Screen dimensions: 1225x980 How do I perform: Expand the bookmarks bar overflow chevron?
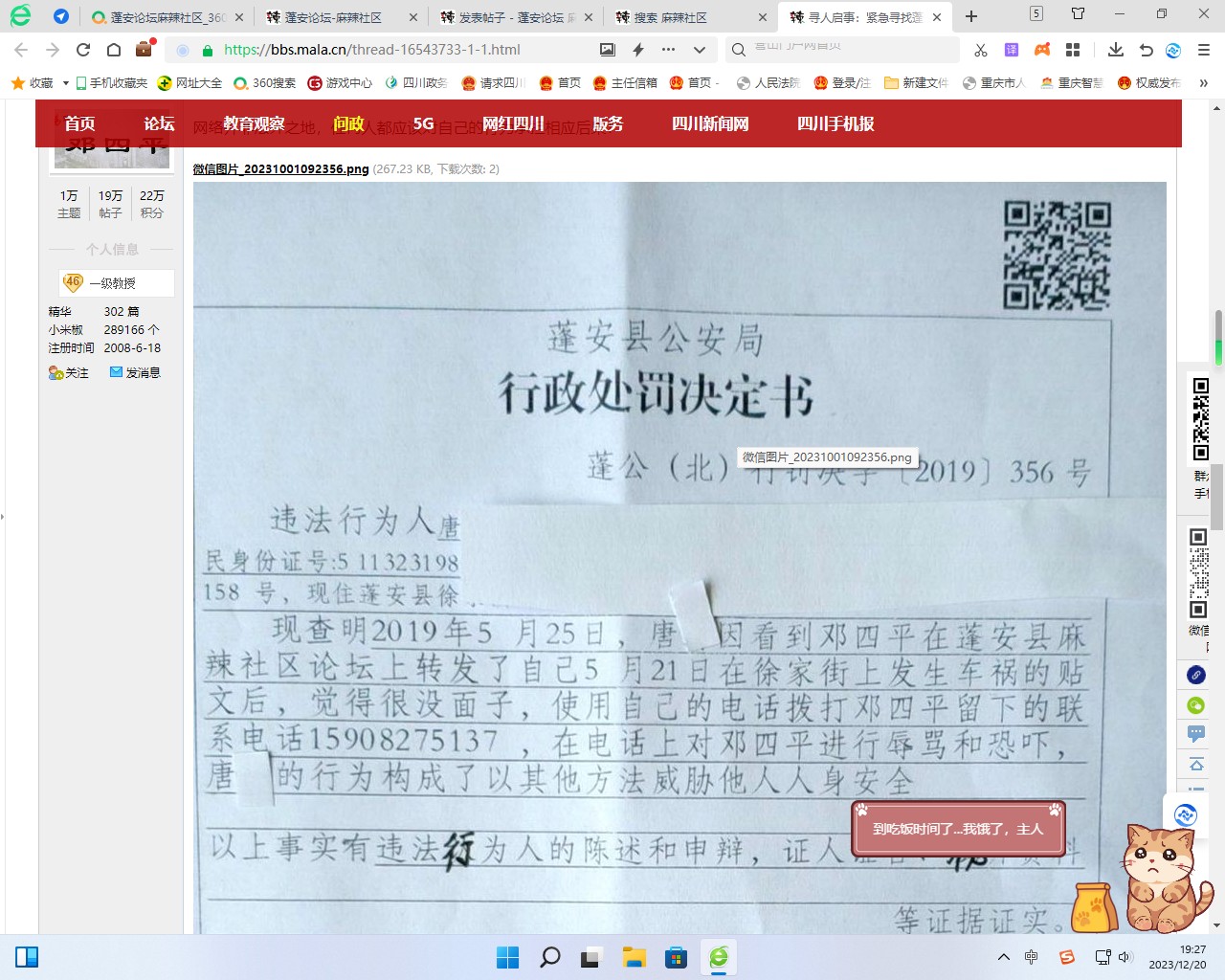click(x=1203, y=83)
